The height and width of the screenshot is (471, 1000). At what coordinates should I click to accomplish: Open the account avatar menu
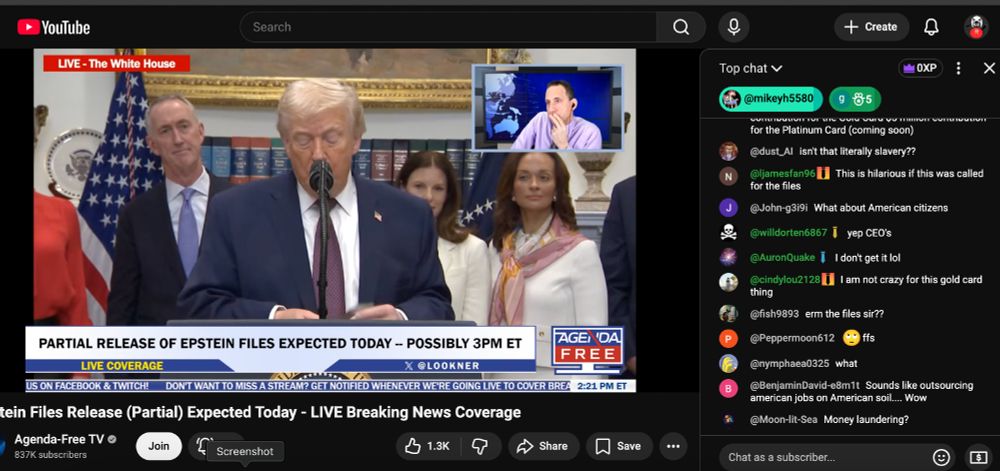(x=976, y=27)
